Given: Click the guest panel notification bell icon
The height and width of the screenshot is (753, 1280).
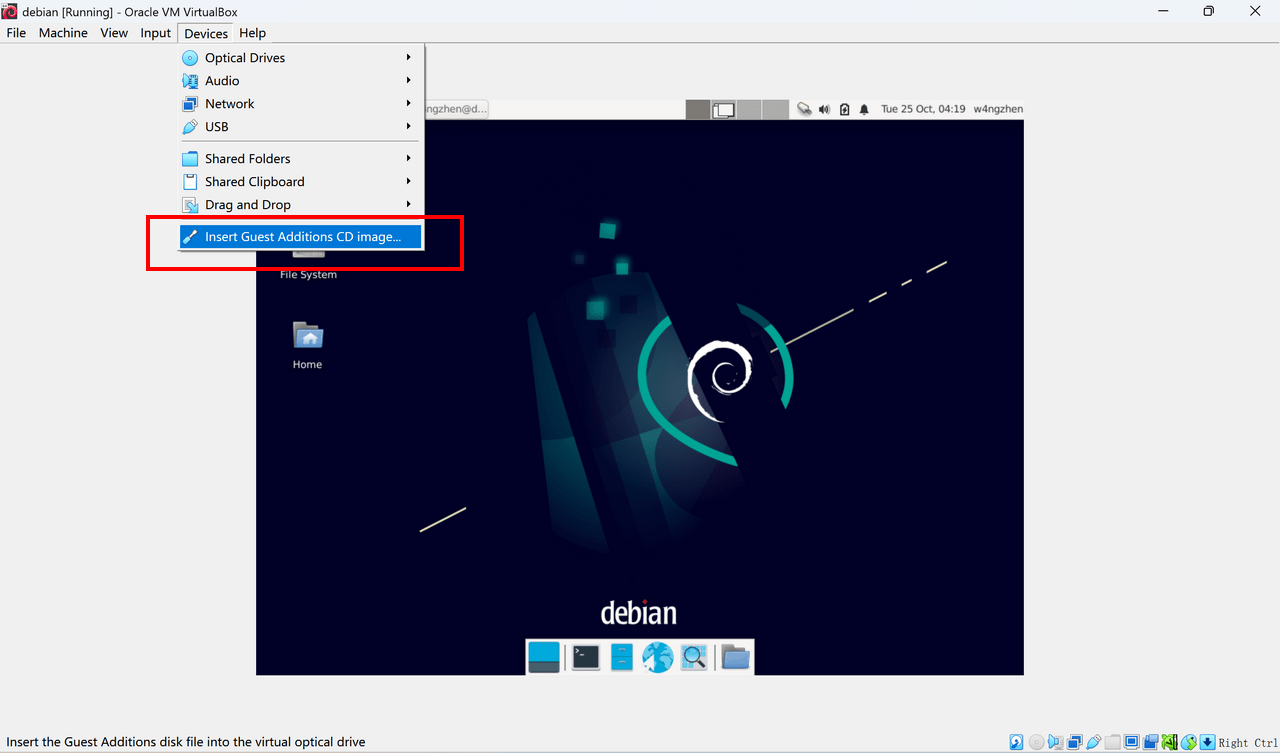Looking at the screenshot, I should (864, 109).
